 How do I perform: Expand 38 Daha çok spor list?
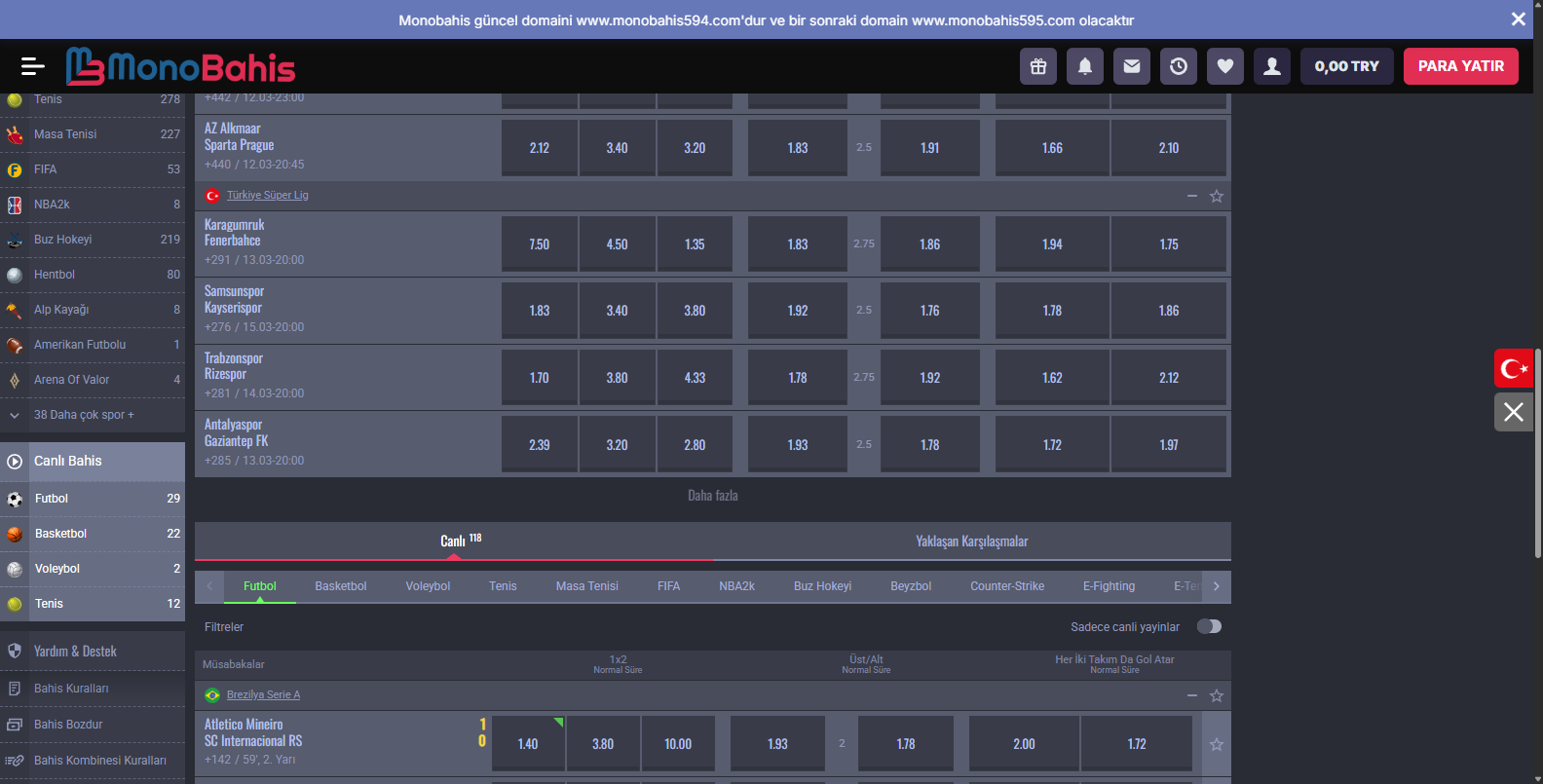[x=84, y=415]
